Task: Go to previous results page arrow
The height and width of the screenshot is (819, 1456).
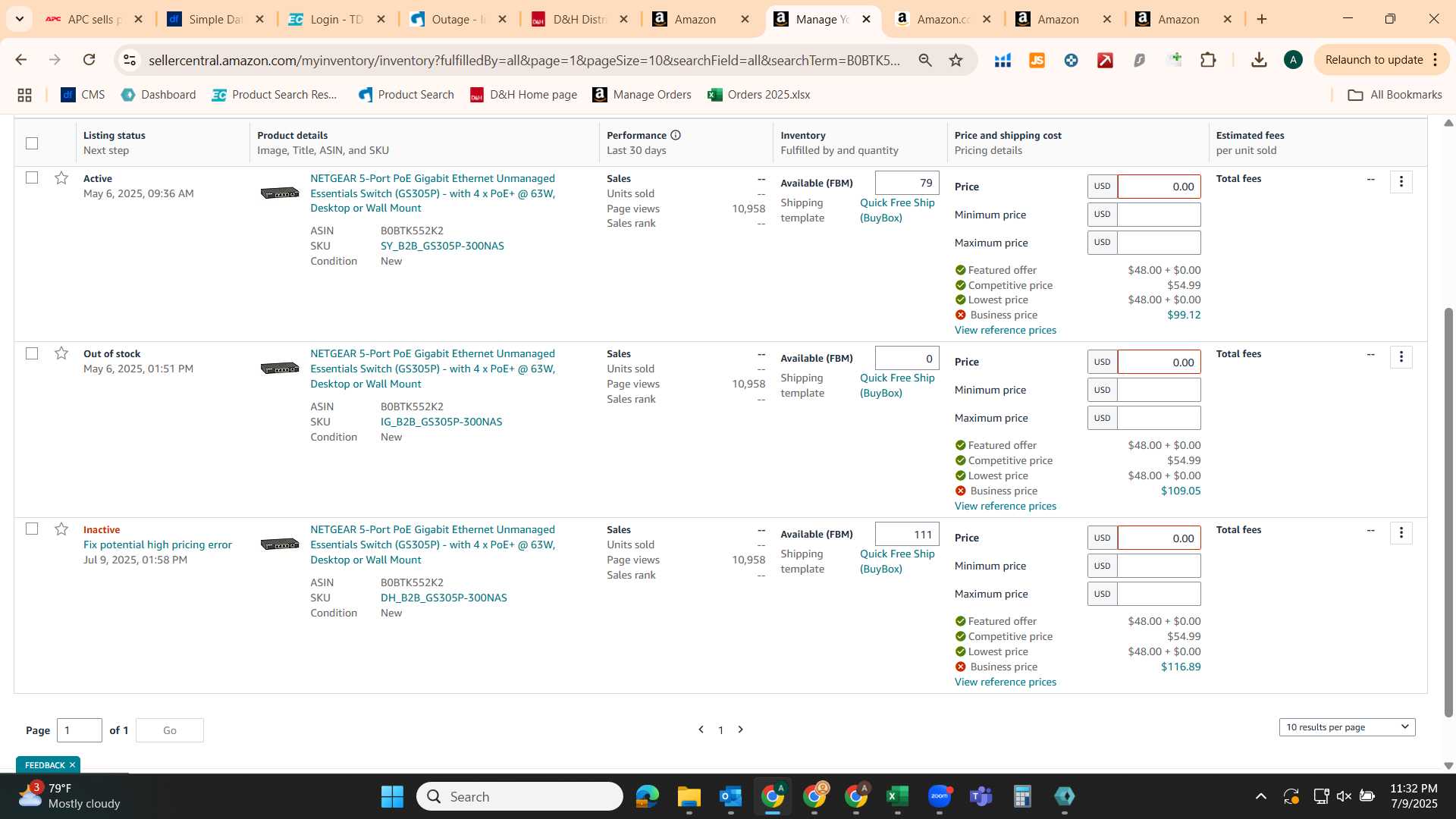Action: click(701, 730)
